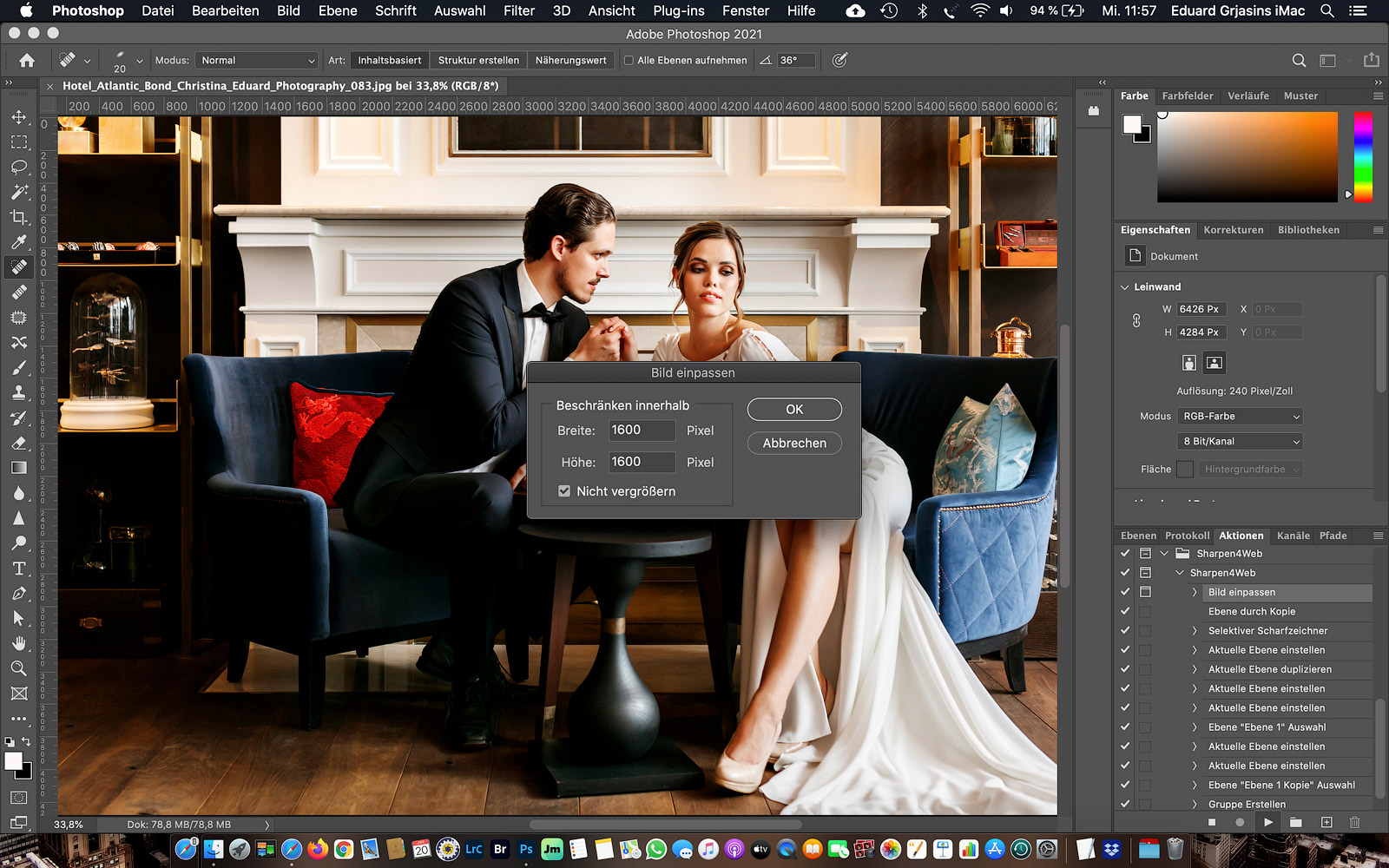Collapse the Sharpen4Web set folder
Viewport: 1389px width, 868px height.
coord(1164,553)
